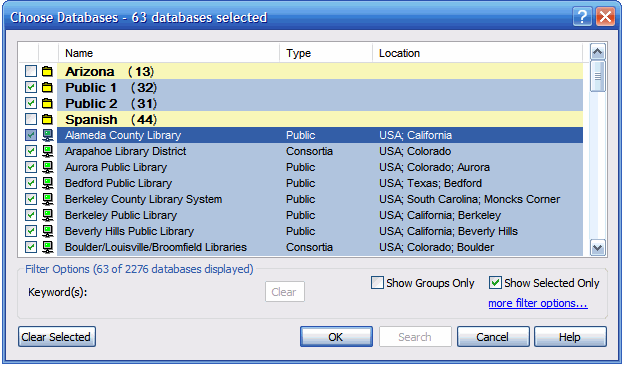
Task: Select the Berkeley Public Library row name
Action: pyautogui.click(x=121, y=215)
